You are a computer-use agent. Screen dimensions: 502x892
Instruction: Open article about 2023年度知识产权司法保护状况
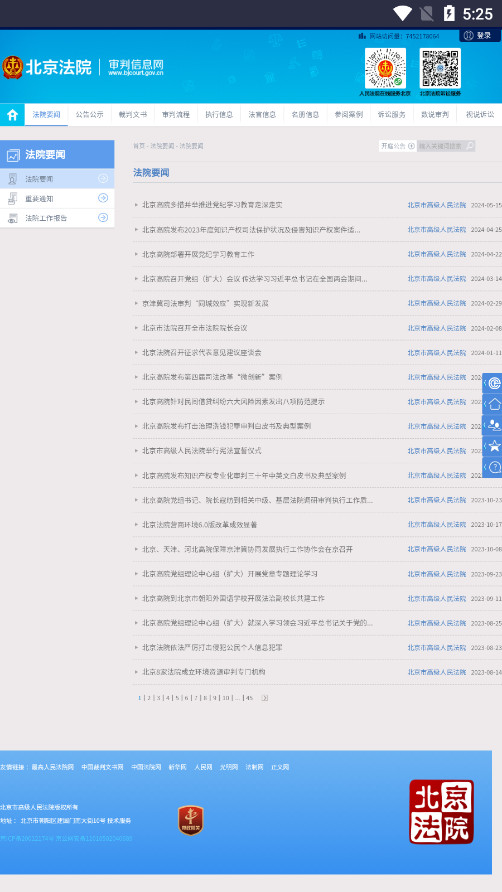(251, 230)
